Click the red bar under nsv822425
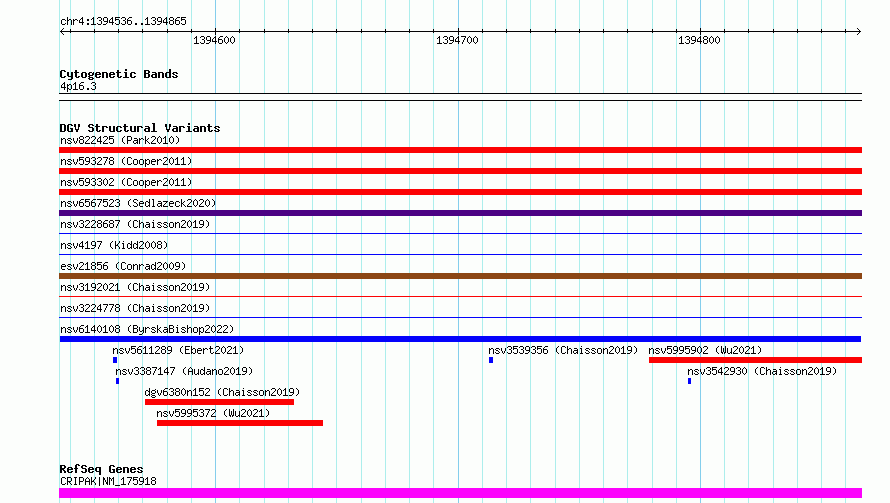890x503 pixels. tap(460, 150)
